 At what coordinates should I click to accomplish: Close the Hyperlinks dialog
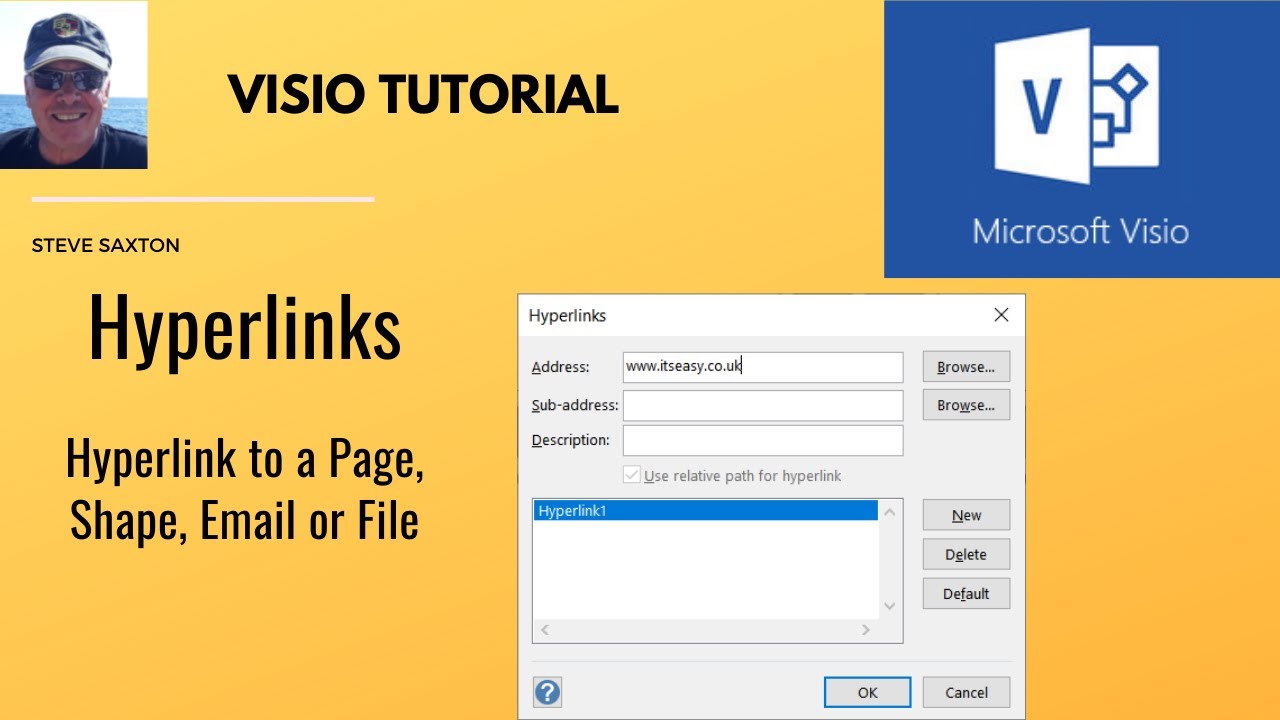[1001, 315]
